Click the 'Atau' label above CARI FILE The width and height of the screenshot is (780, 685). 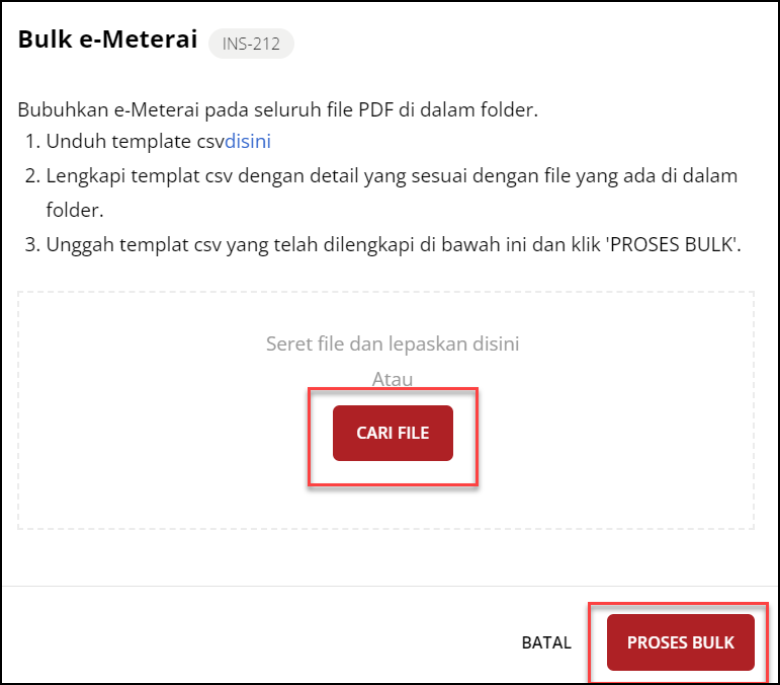(392, 379)
